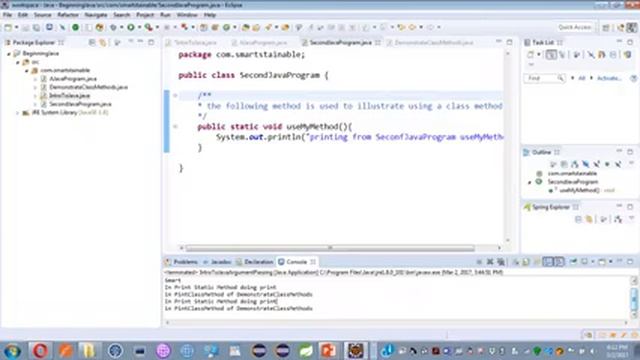Switch to DemonstrateClassMethods.java editor tab
640x360 pixels.
(x=431, y=42)
